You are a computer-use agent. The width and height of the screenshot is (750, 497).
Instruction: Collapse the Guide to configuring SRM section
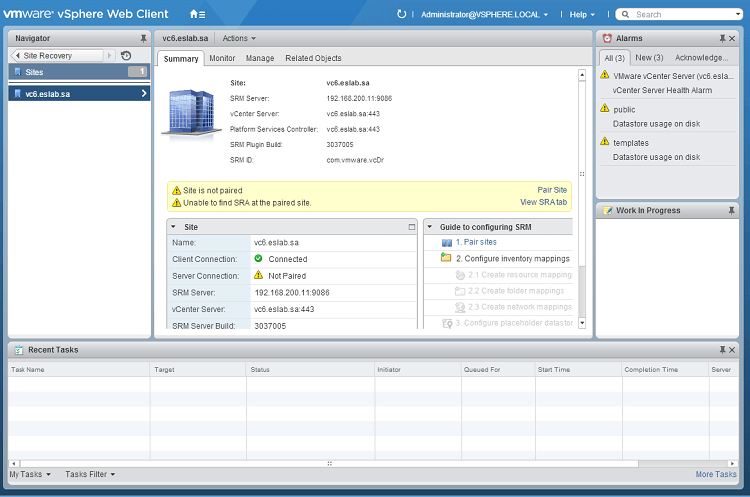(x=429, y=227)
